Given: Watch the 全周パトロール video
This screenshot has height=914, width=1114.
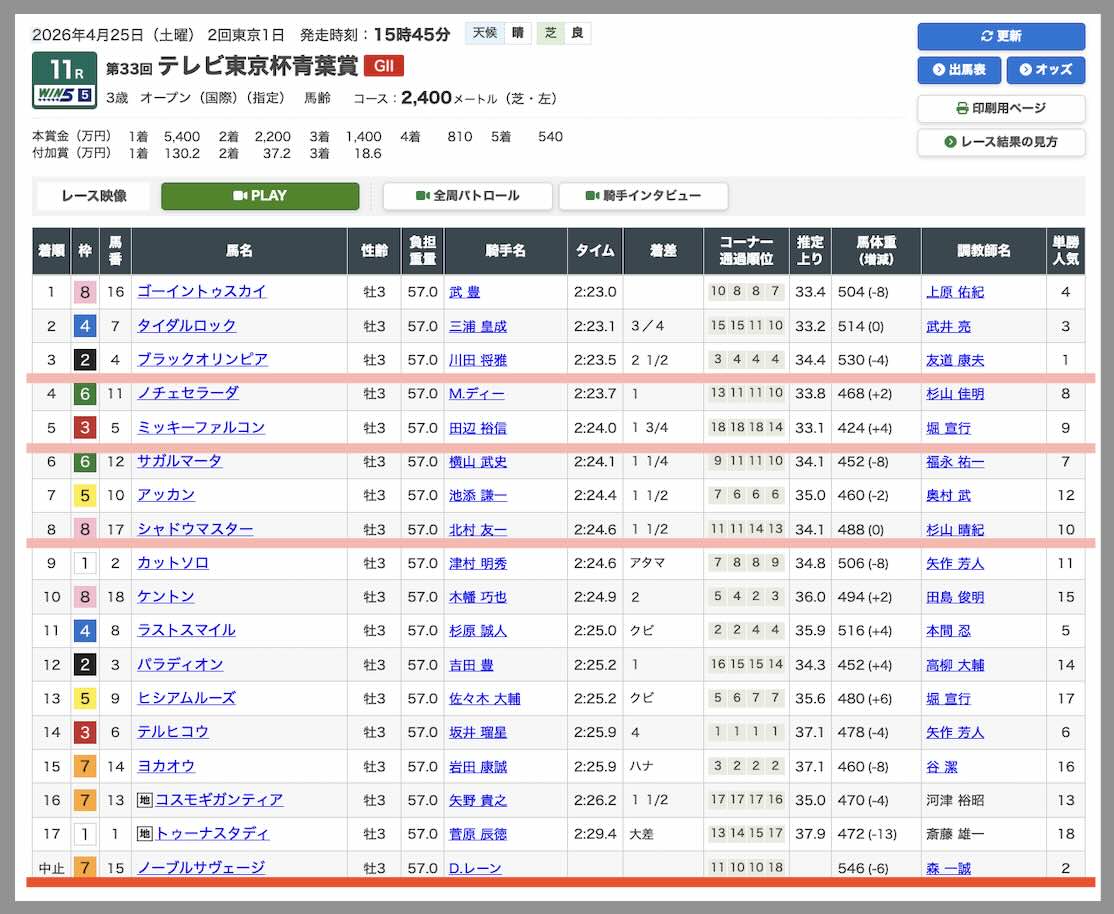Looking at the screenshot, I should [467, 196].
